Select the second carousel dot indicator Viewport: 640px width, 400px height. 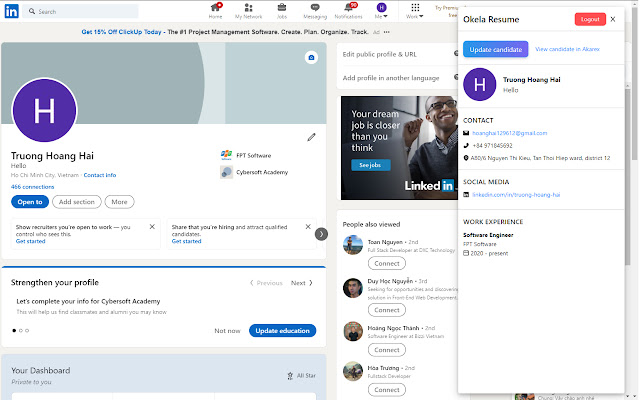(21, 331)
